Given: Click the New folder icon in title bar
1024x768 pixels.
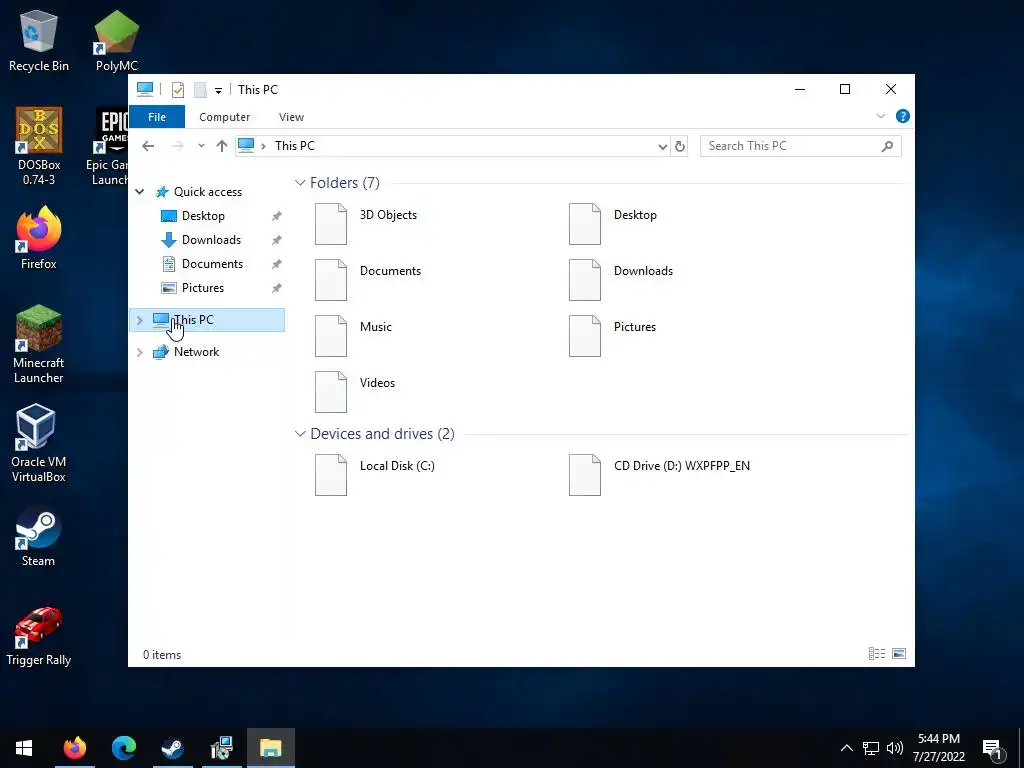Looking at the screenshot, I should (200, 89).
